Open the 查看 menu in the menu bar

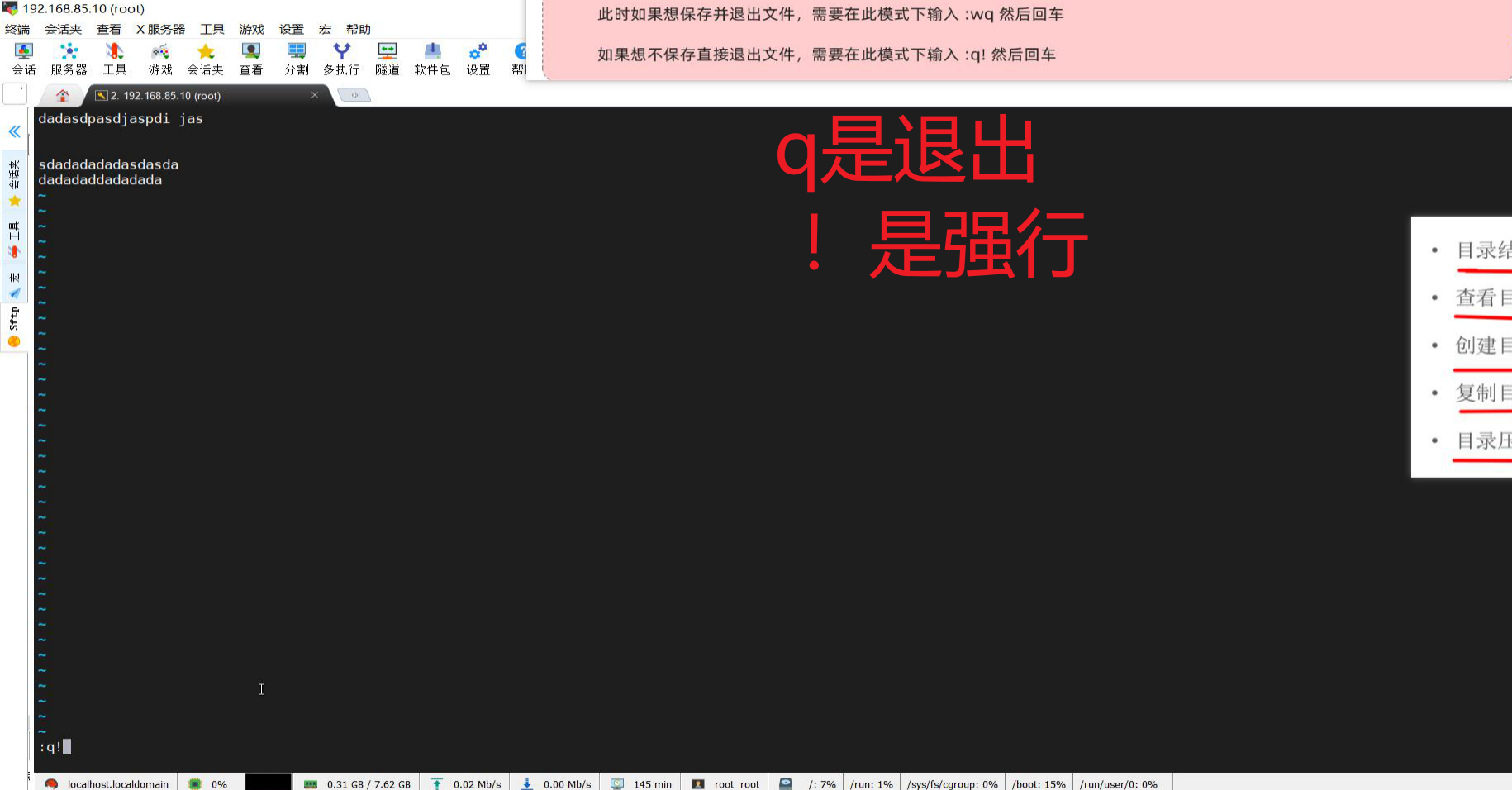click(x=109, y=29)
